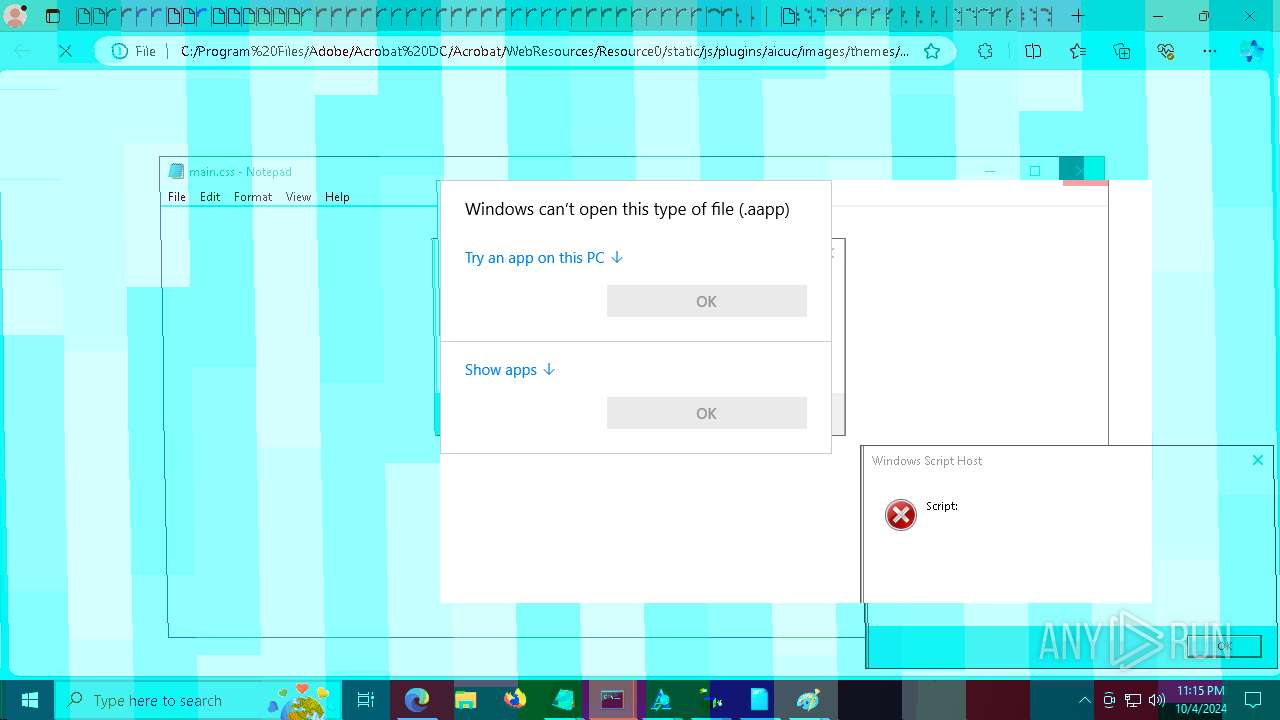Image resolution: width=1280 pixels, height=720 pixels.
Task: Open Browser essentials heart icon
Action: click(x=1165, y=51)
